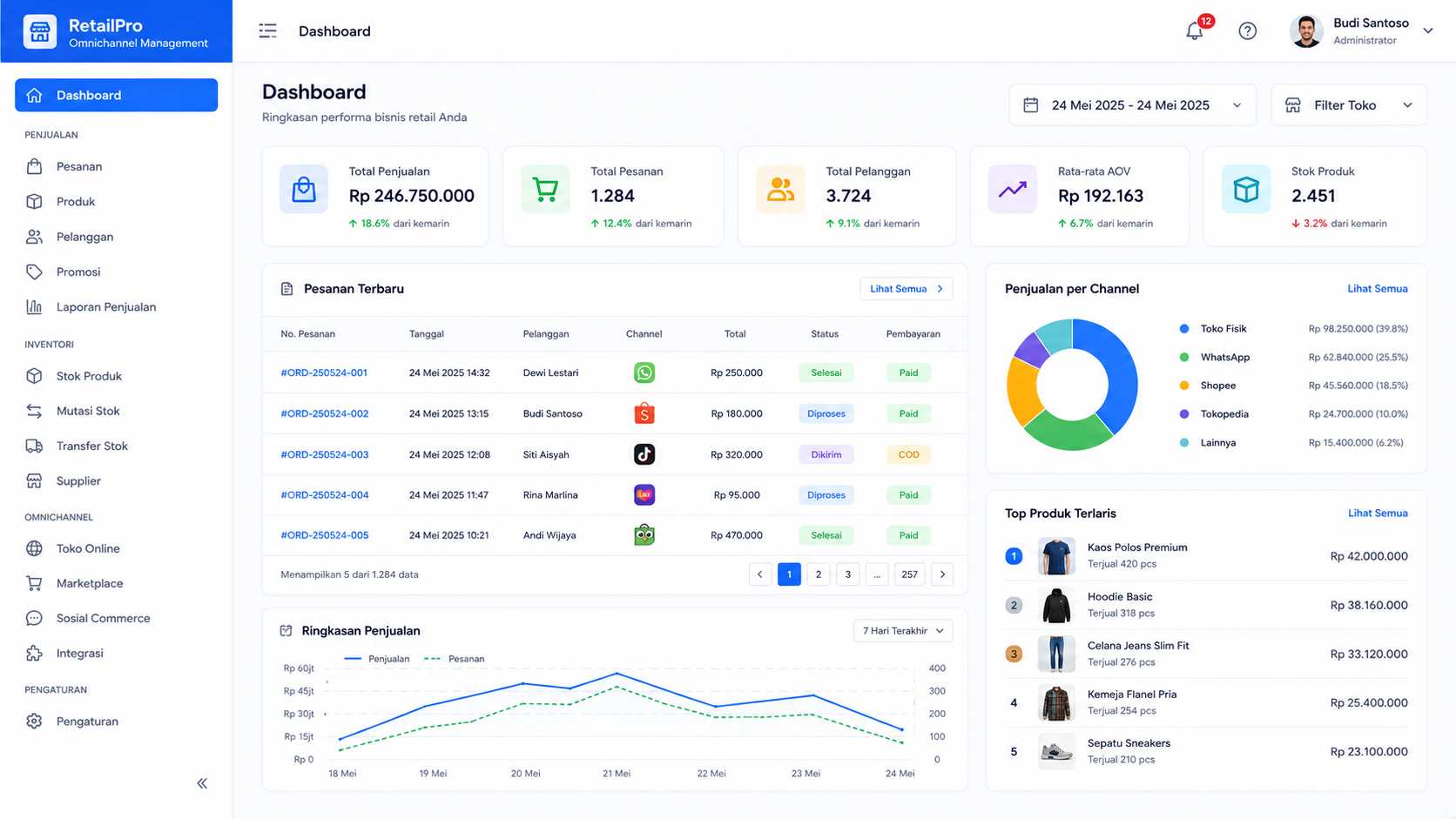1456x819 pixels.
Task: Click the Lazada channel icon for Rina Marlina
Action: point(644,494)
